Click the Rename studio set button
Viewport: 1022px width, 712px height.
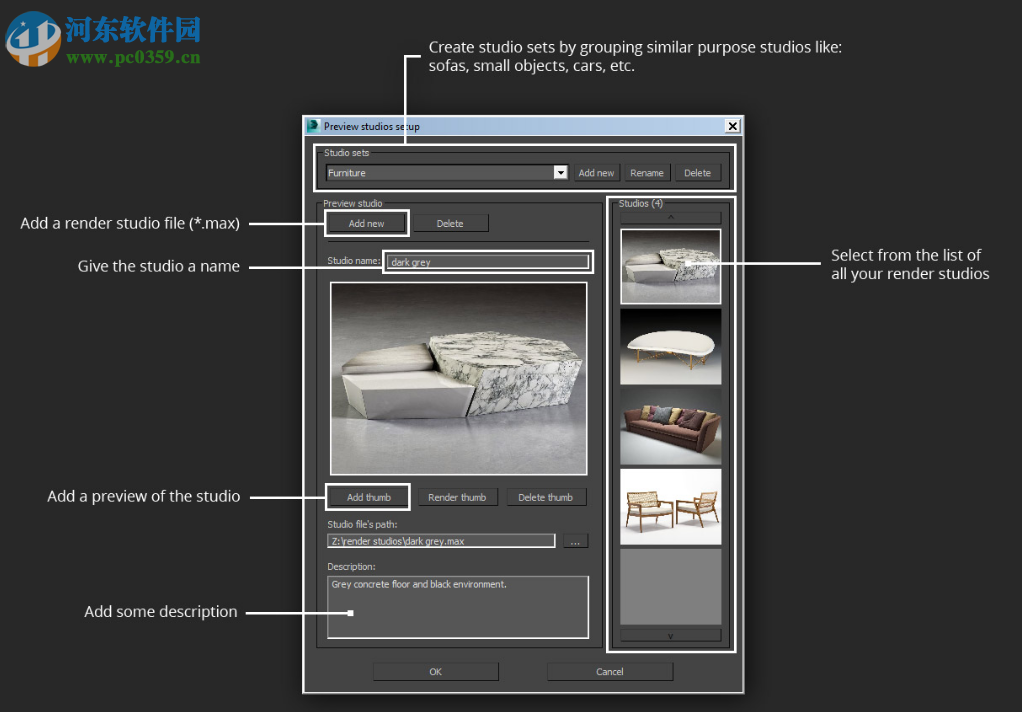(x=647, y=173)
